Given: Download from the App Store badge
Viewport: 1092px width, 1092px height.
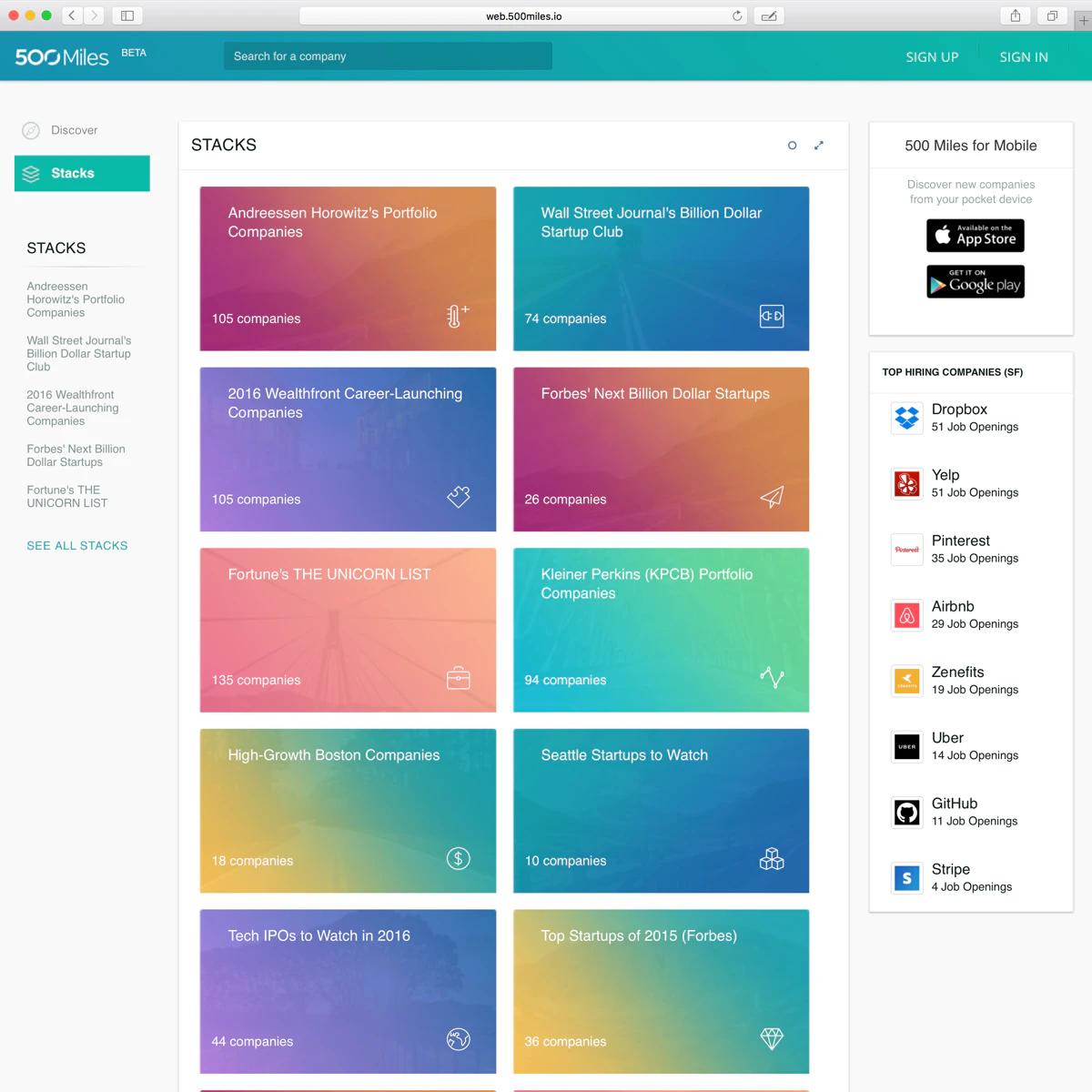Looking at the screenshot, I should [x=976, y=236].
